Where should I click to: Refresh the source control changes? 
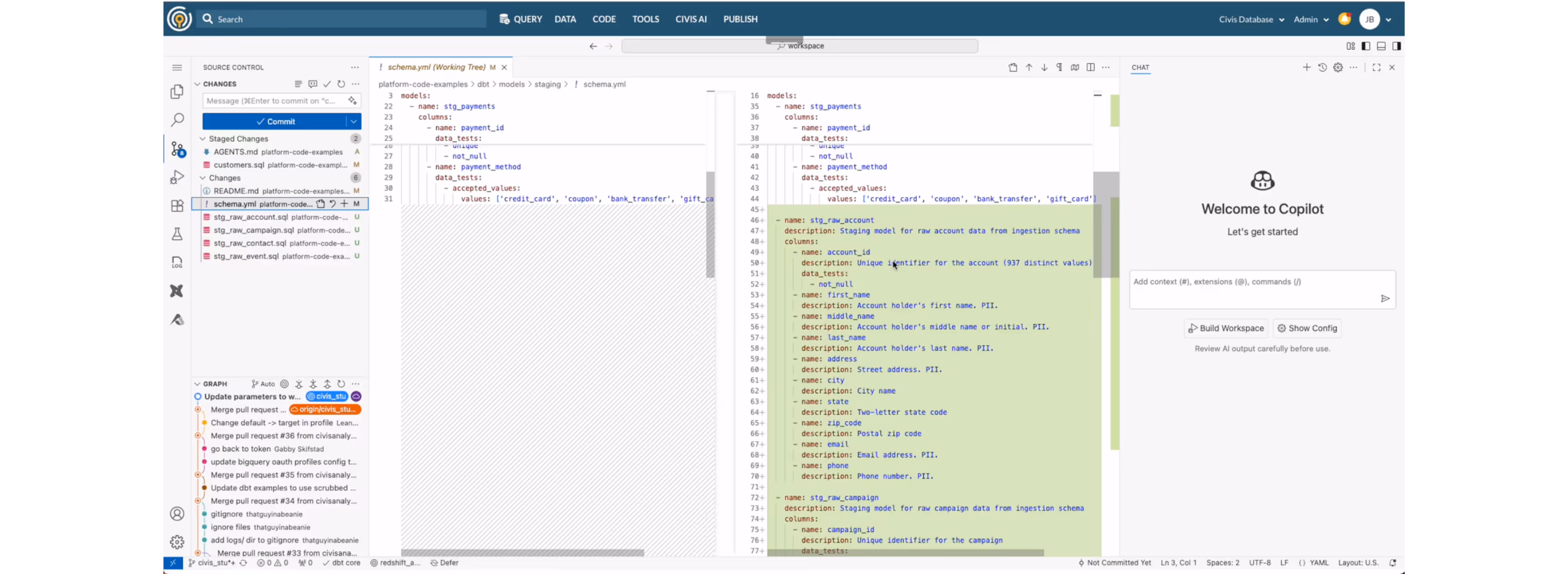(341, 84)
